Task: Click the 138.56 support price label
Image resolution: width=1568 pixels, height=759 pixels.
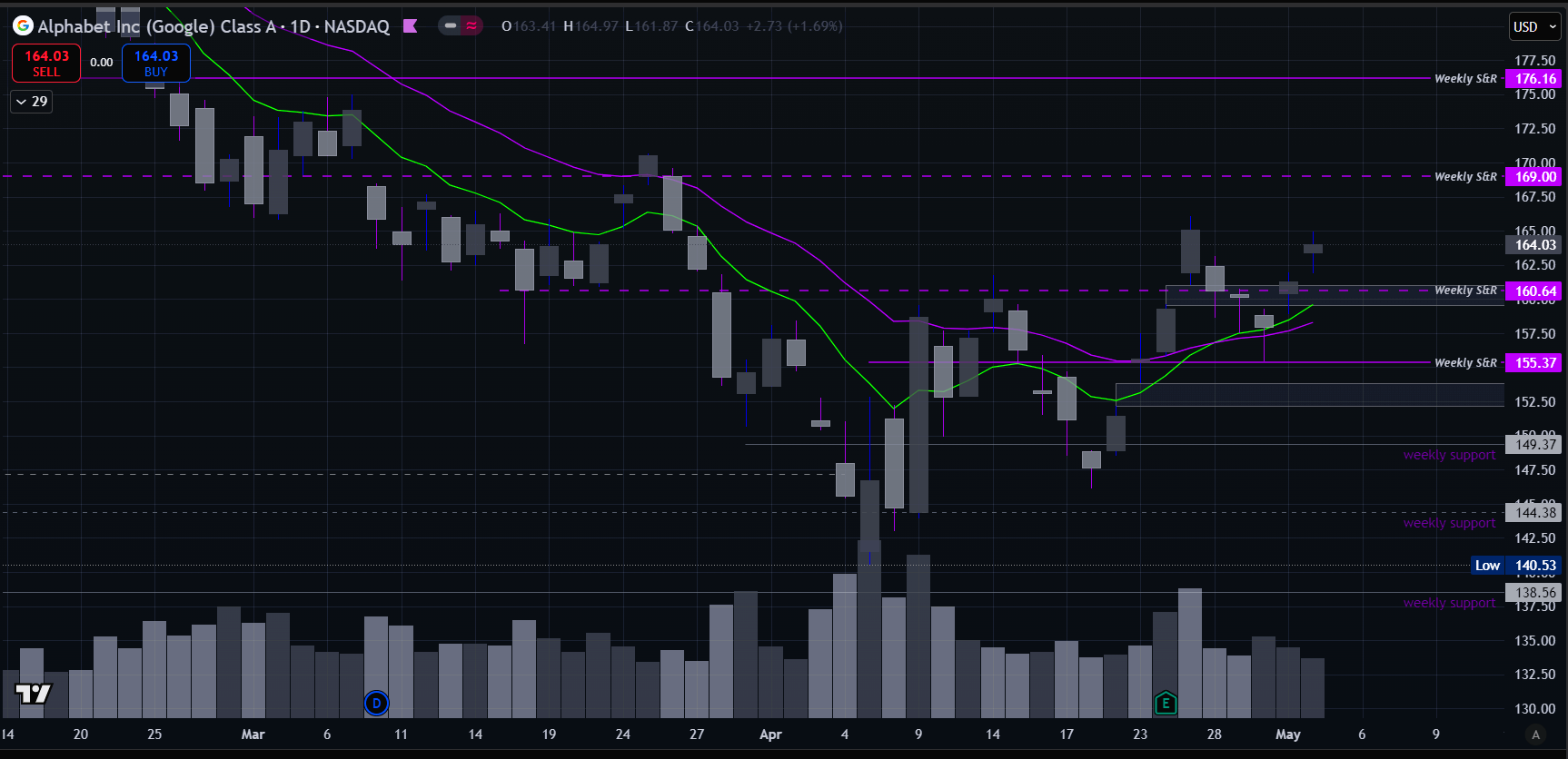Action: pos(1535,593)
